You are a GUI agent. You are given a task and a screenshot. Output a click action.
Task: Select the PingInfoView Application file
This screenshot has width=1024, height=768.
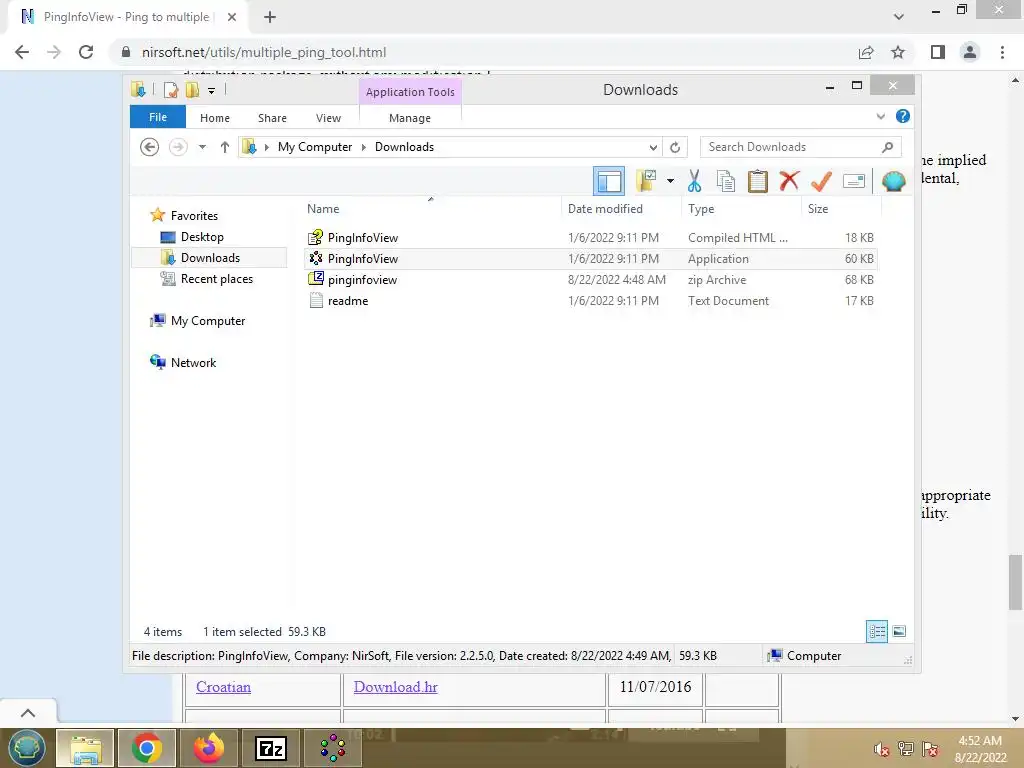tap(590, 259)
